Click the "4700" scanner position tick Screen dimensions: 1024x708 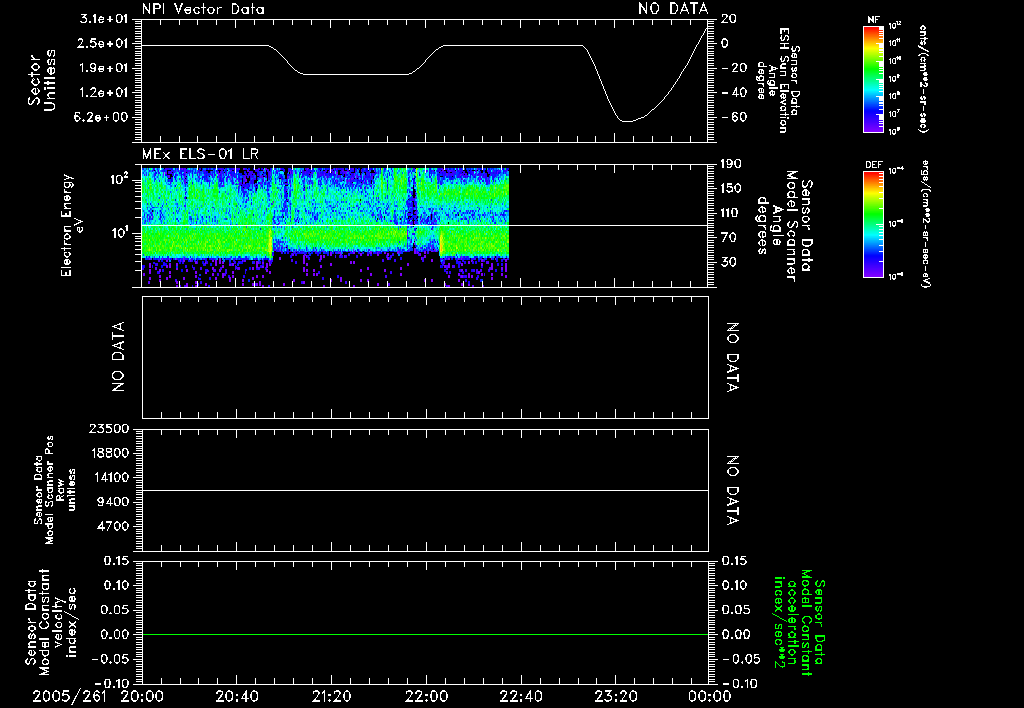114,526
